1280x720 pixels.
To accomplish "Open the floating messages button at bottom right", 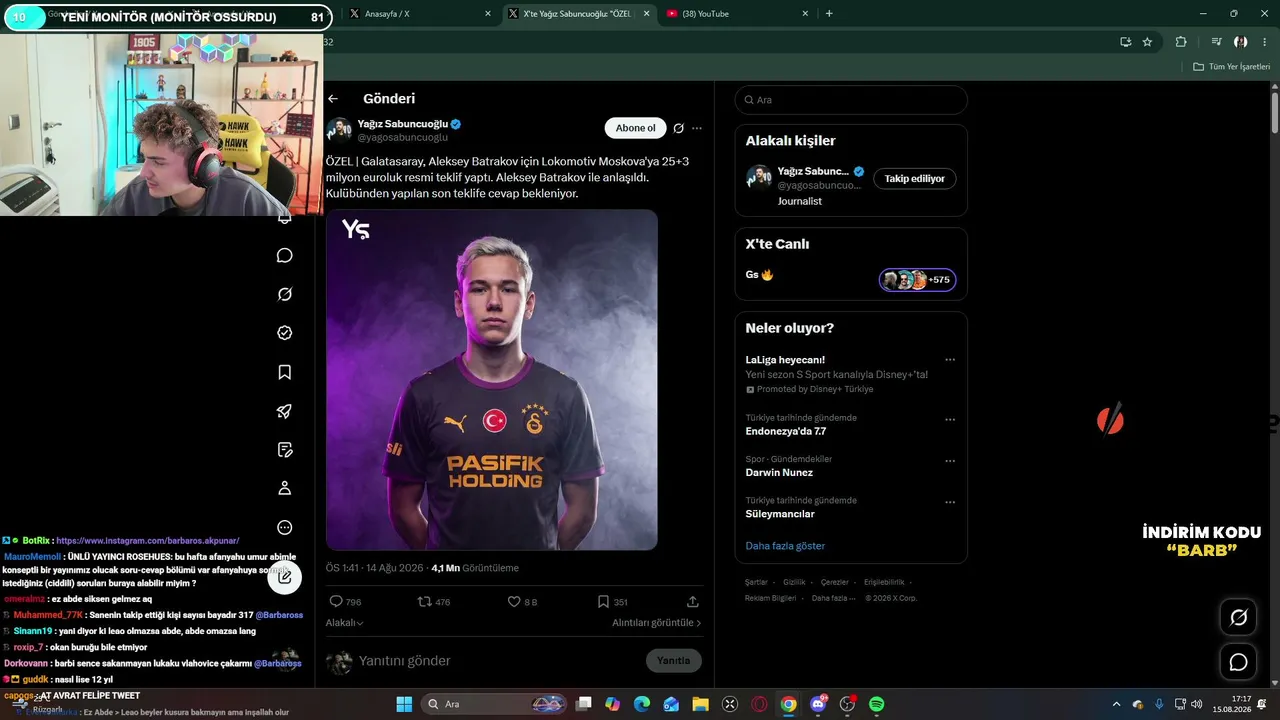I will (1238, 662).
